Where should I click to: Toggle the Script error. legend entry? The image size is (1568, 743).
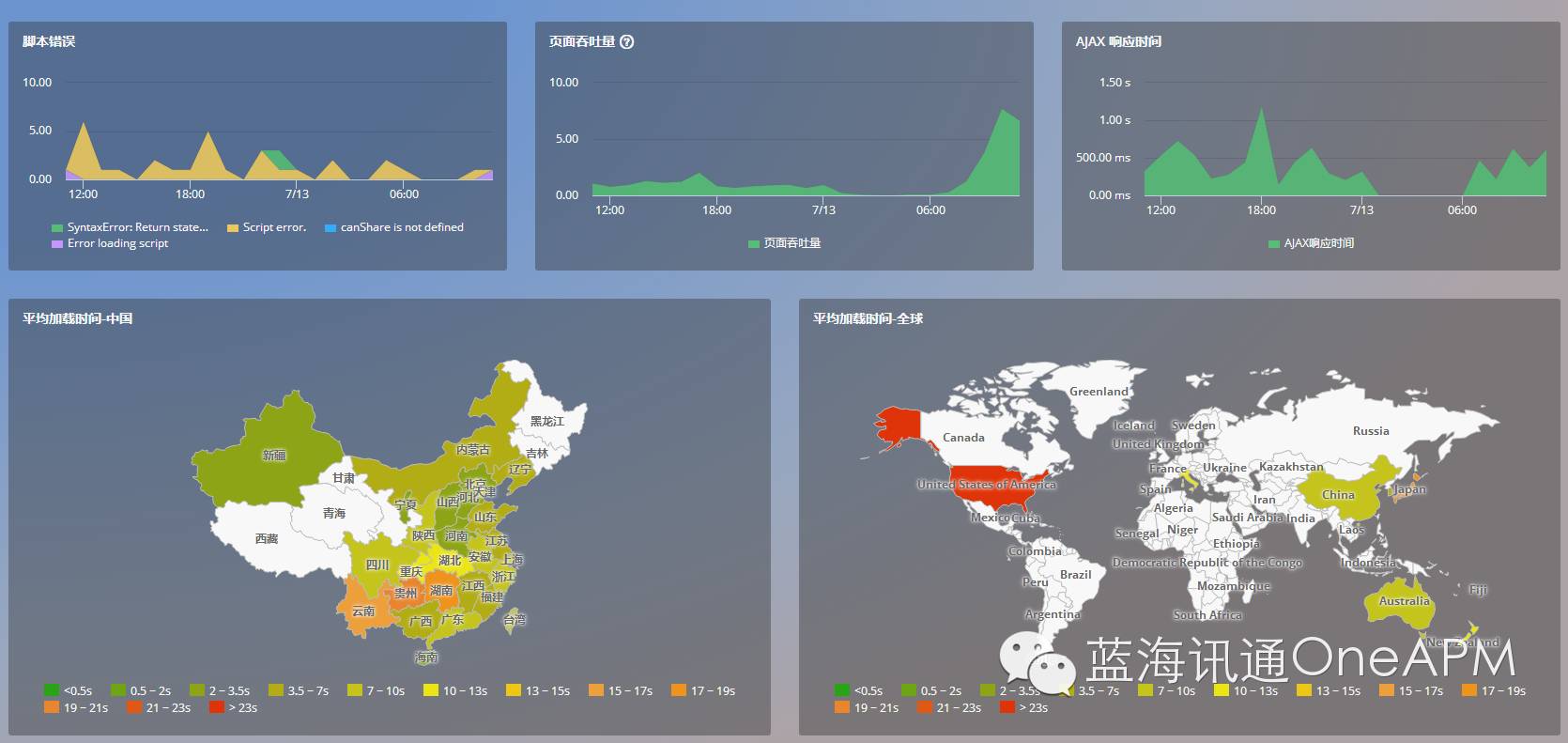[267, 227]
